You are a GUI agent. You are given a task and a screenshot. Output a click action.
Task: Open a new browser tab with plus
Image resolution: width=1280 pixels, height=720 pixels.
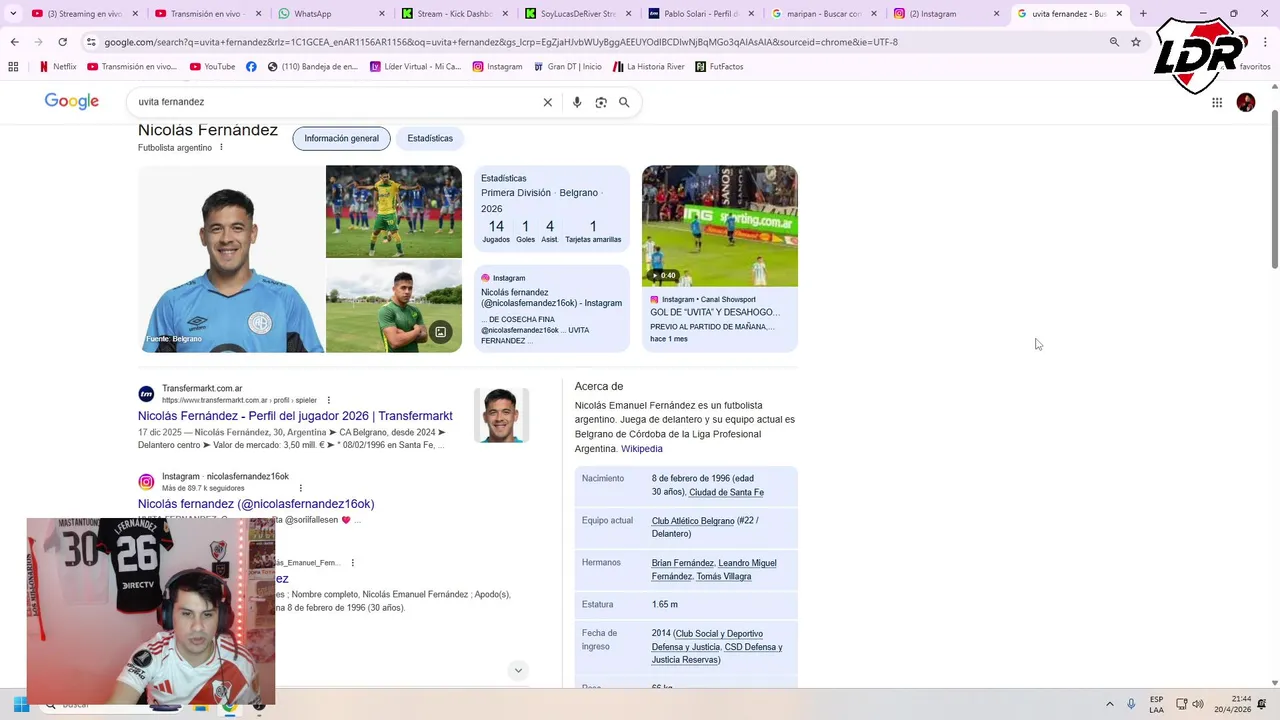(x=1143, y=14)
